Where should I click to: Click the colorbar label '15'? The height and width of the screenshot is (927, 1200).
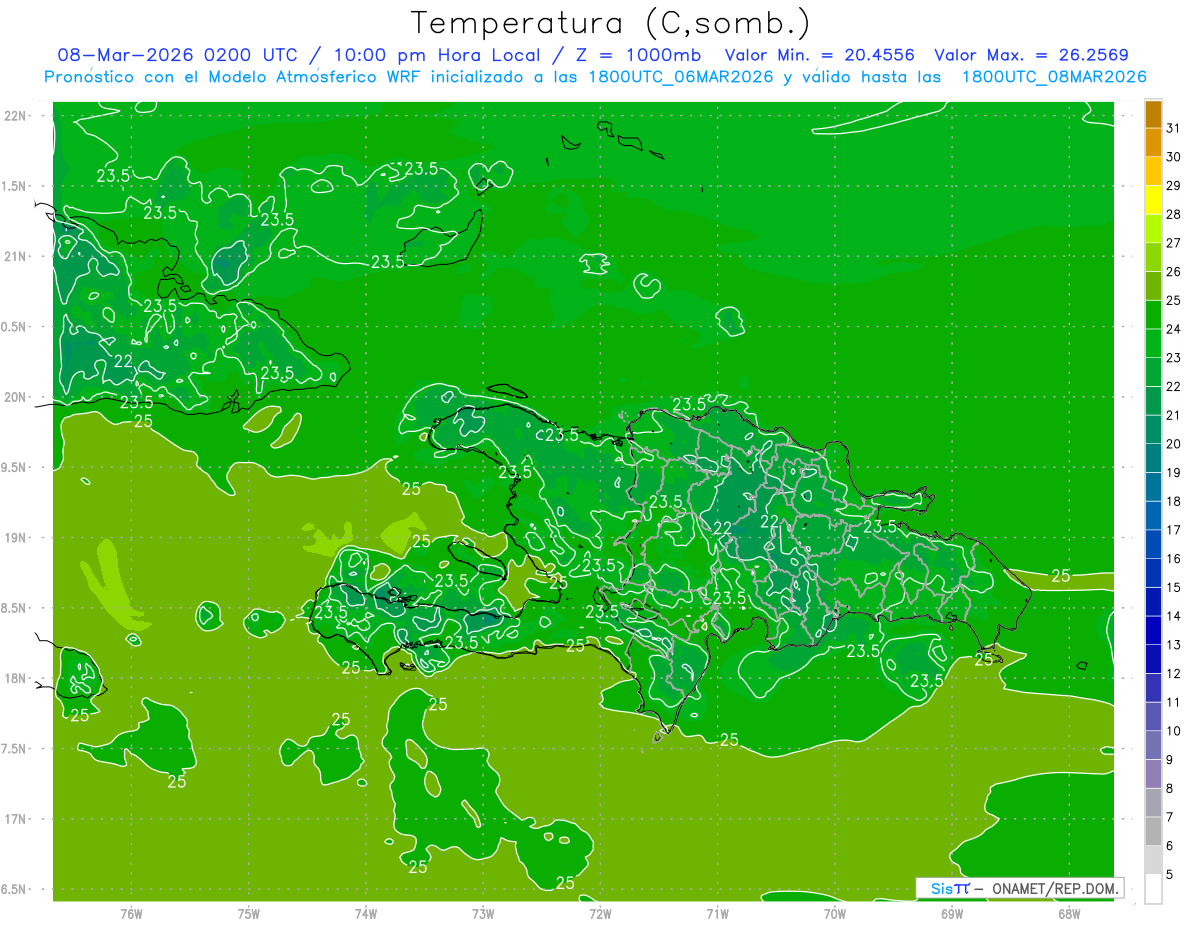pos(1173,588)
